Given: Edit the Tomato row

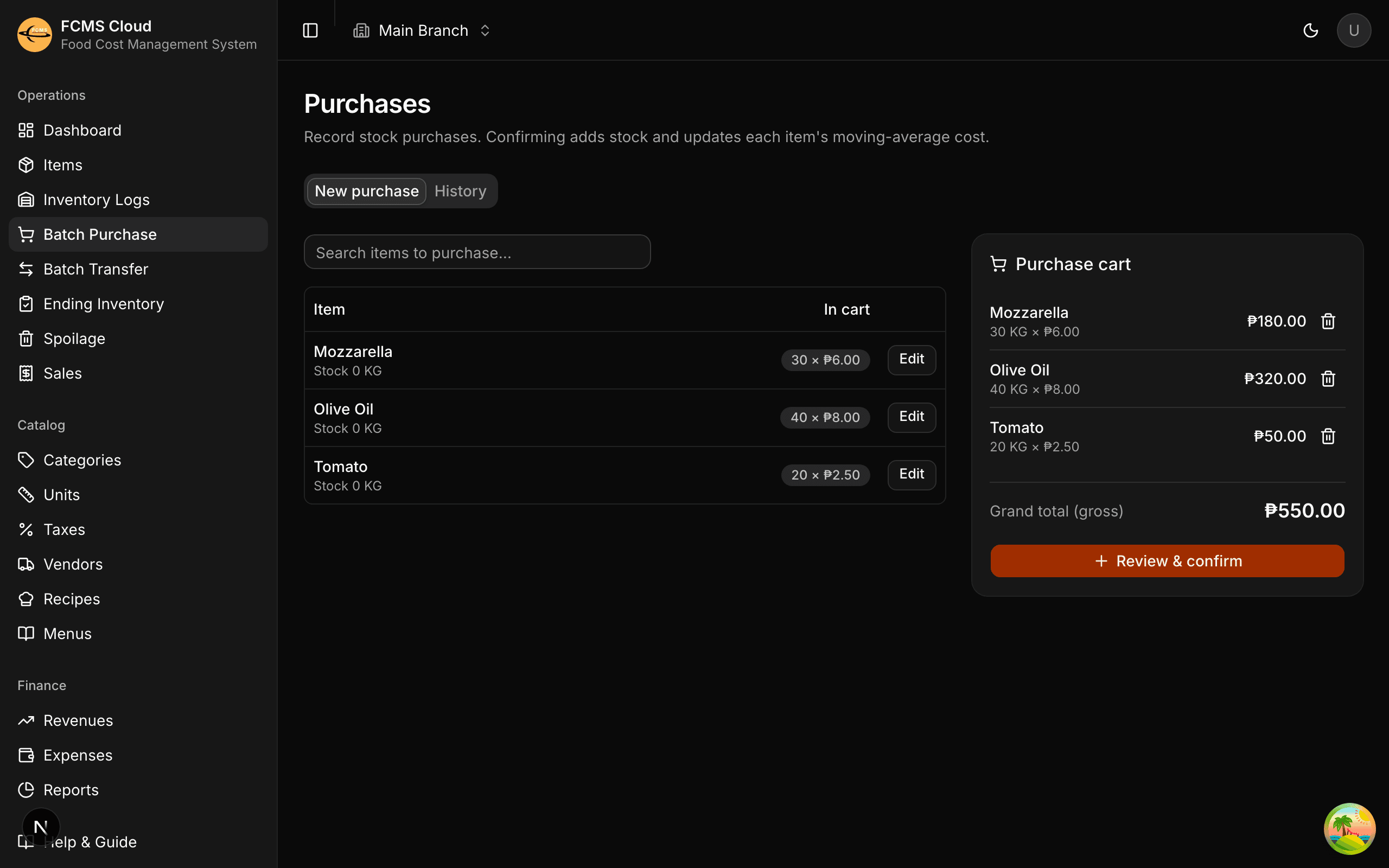Looking at the screenshot, I should click(912, 474).
